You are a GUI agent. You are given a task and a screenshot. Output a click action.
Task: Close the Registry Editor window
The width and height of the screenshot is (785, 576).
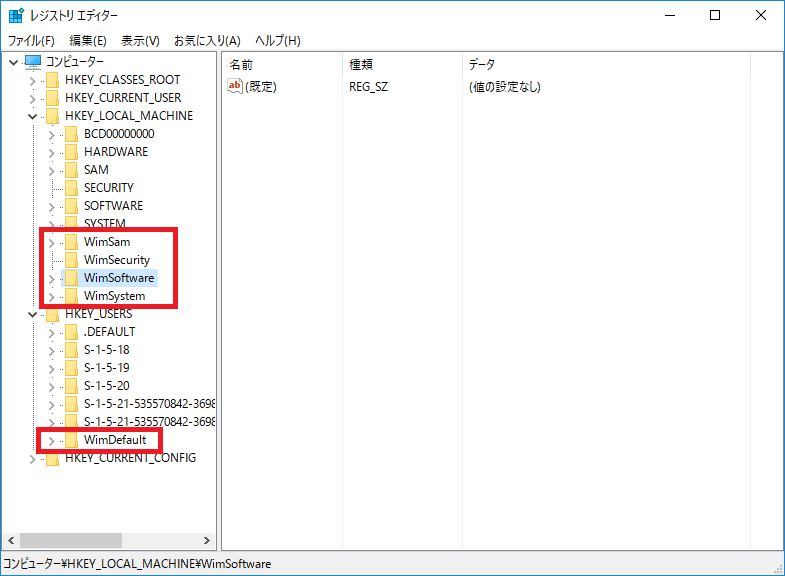click(760, 16)
